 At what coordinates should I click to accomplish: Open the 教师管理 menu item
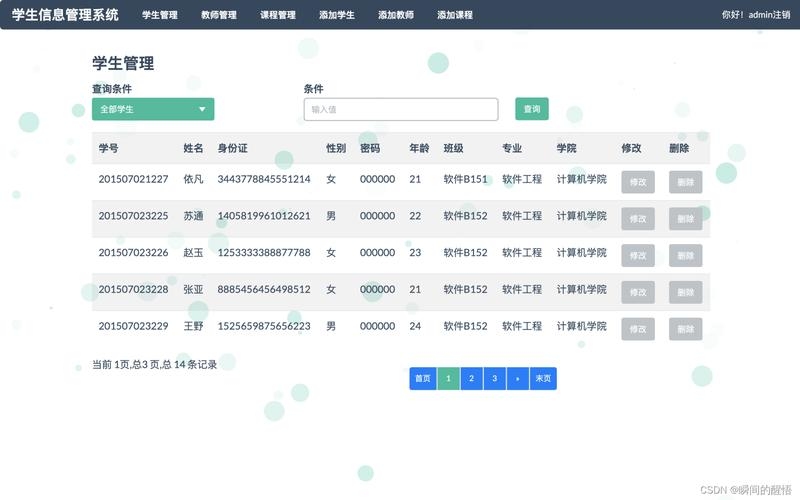(x=218, y=15)
